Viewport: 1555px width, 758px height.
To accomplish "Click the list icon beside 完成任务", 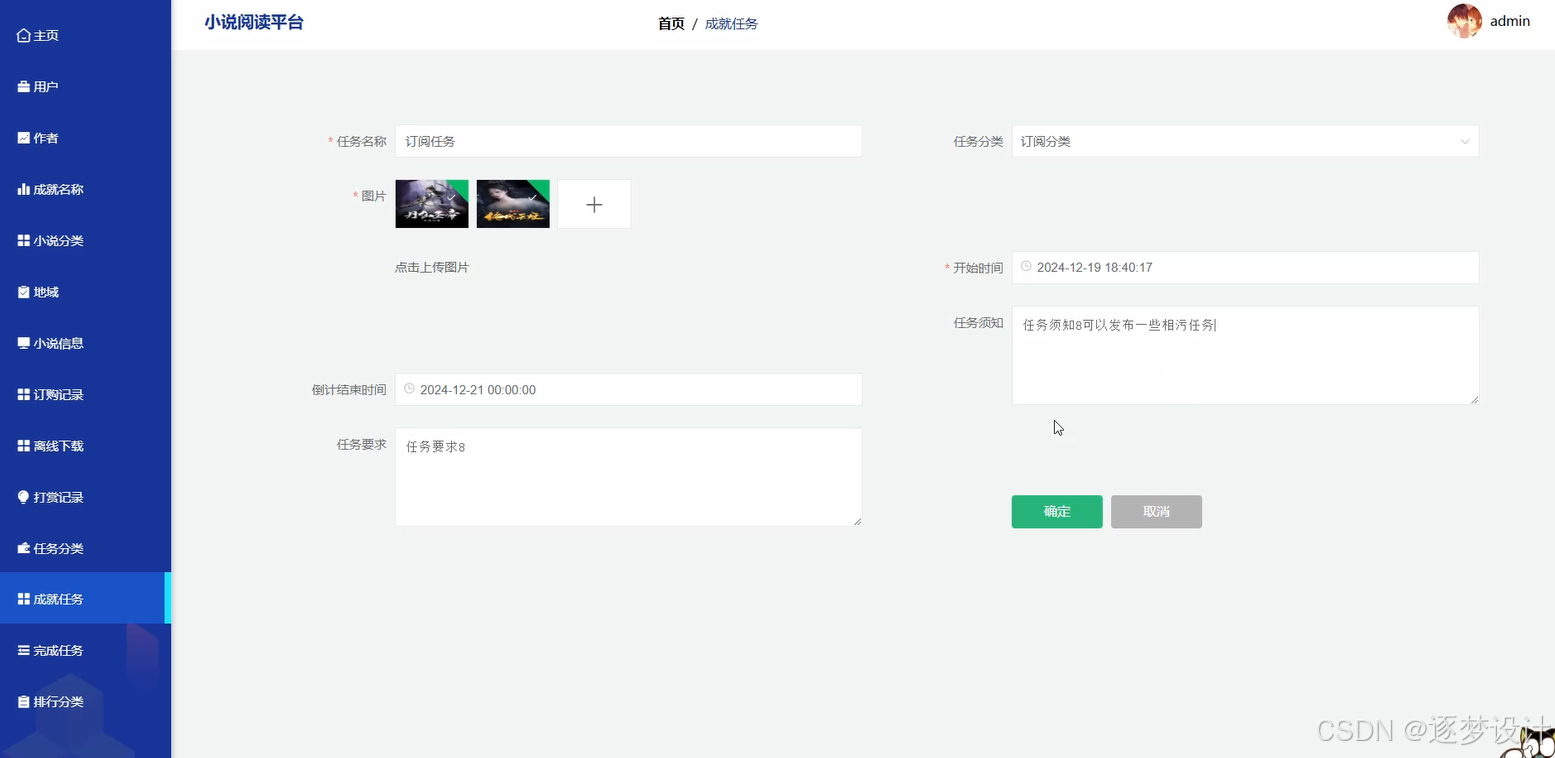I will (x=24, y=650).
